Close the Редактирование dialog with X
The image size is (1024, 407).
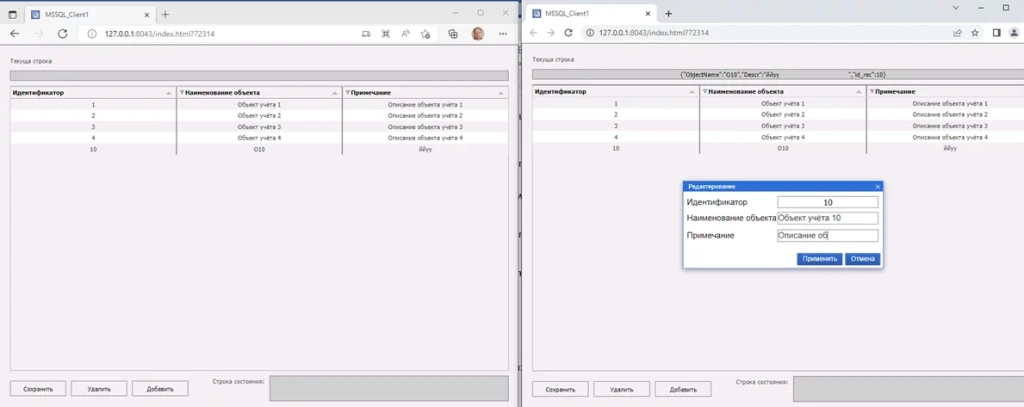(877, 186)
